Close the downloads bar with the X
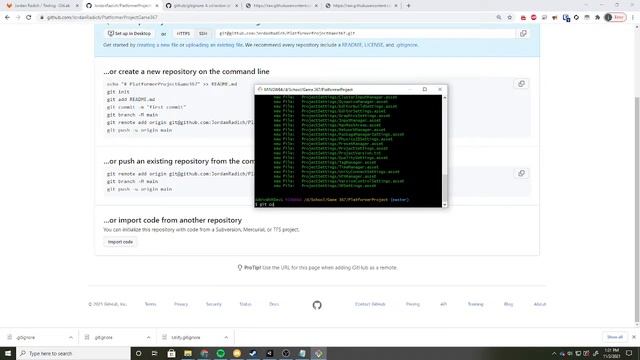 tap(633, 337)
